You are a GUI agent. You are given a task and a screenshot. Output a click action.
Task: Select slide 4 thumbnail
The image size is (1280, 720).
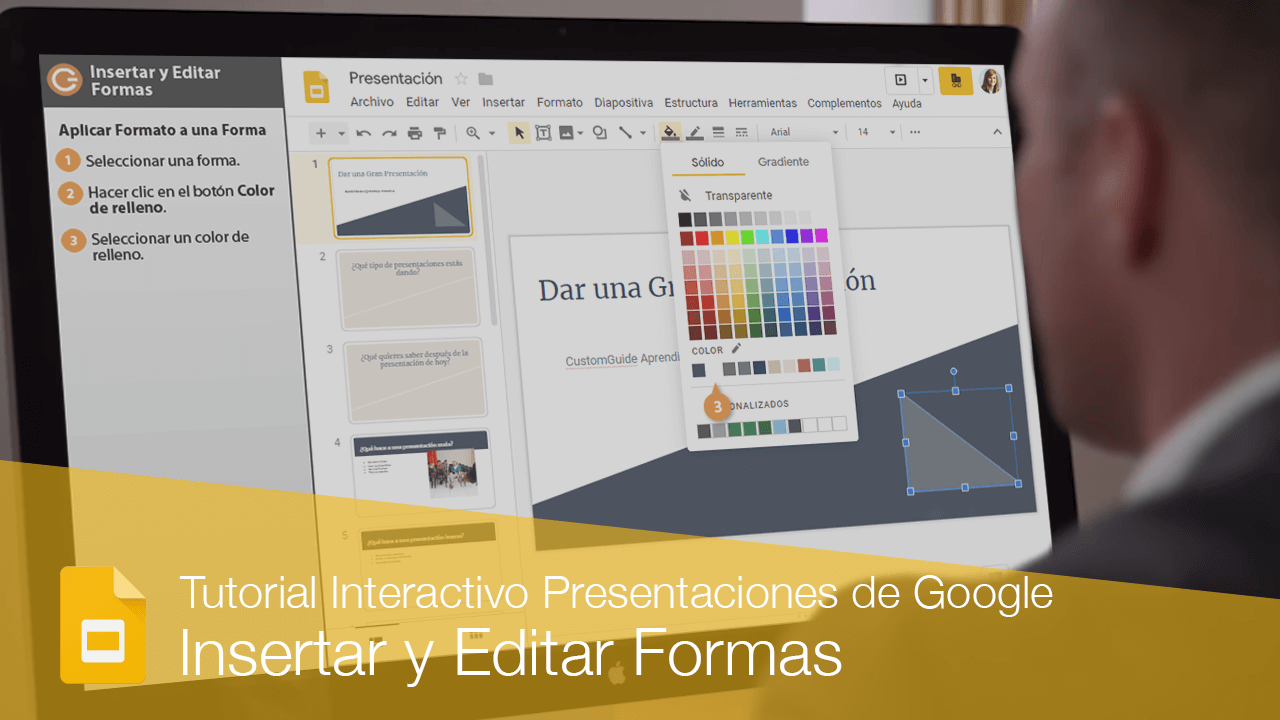pyautogui.click(x=422, y=471)
